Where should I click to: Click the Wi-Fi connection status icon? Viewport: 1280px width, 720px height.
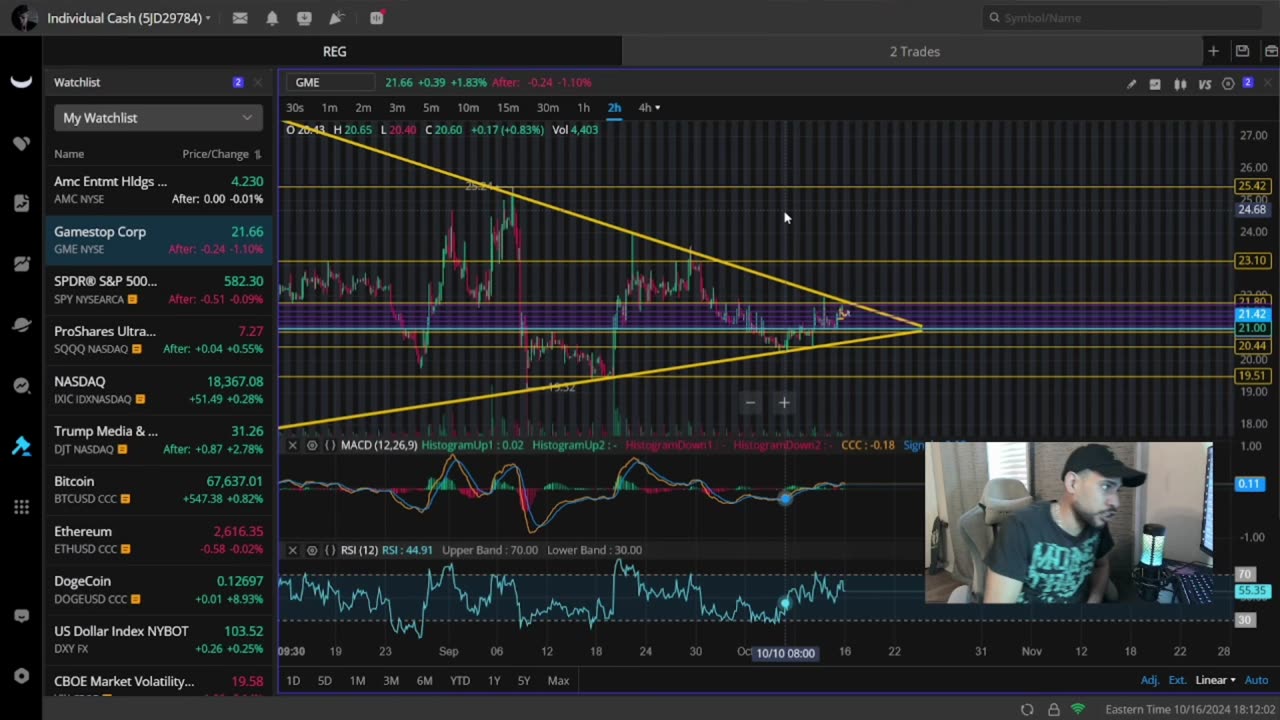(1078, 709)
